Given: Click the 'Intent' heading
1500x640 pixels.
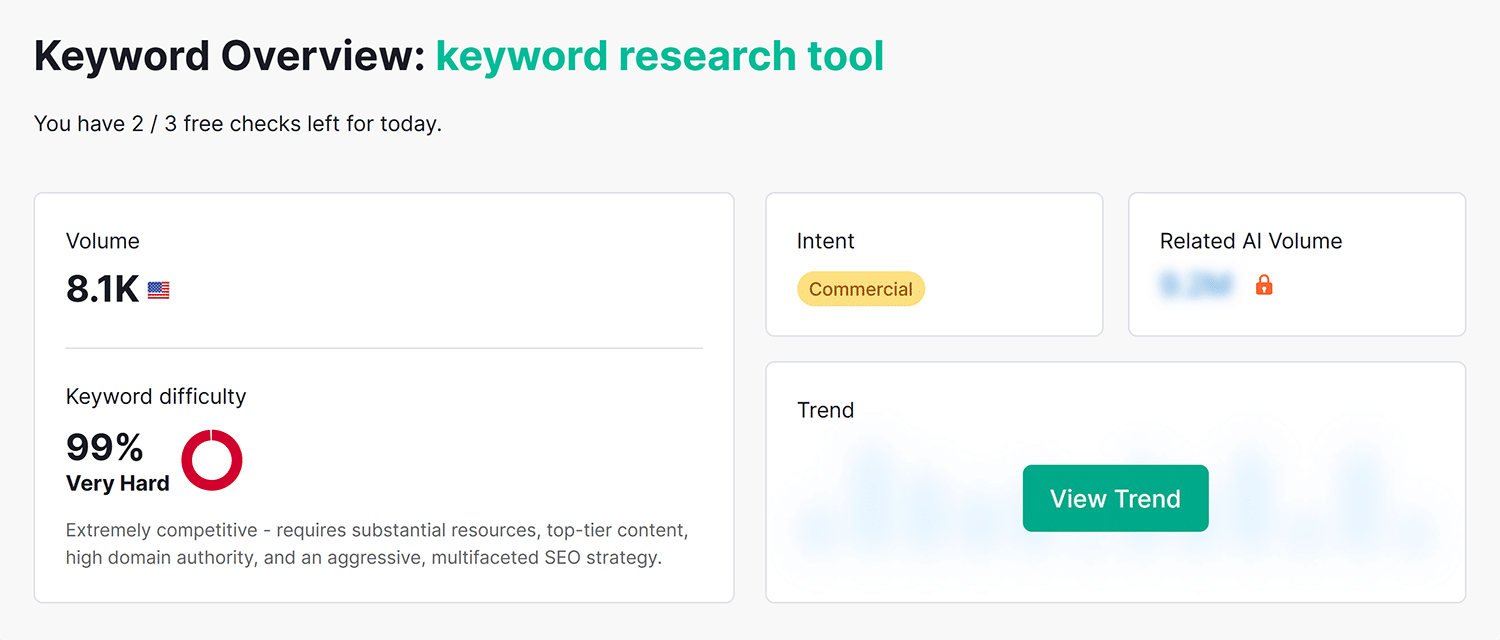Looking at the screenshot, I should [826, 241].
